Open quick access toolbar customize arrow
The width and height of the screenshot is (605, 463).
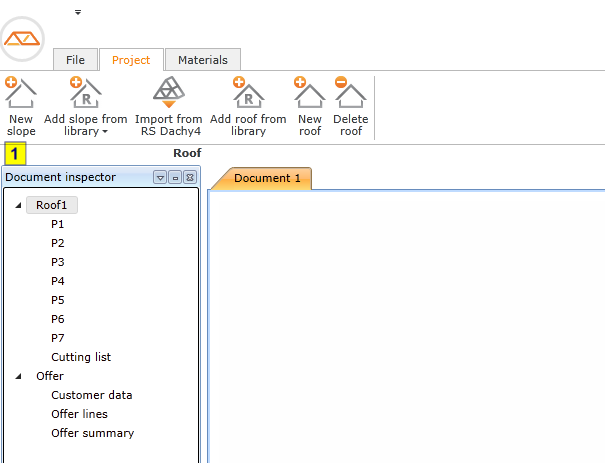pyautogui.click(x=78, y=12)
